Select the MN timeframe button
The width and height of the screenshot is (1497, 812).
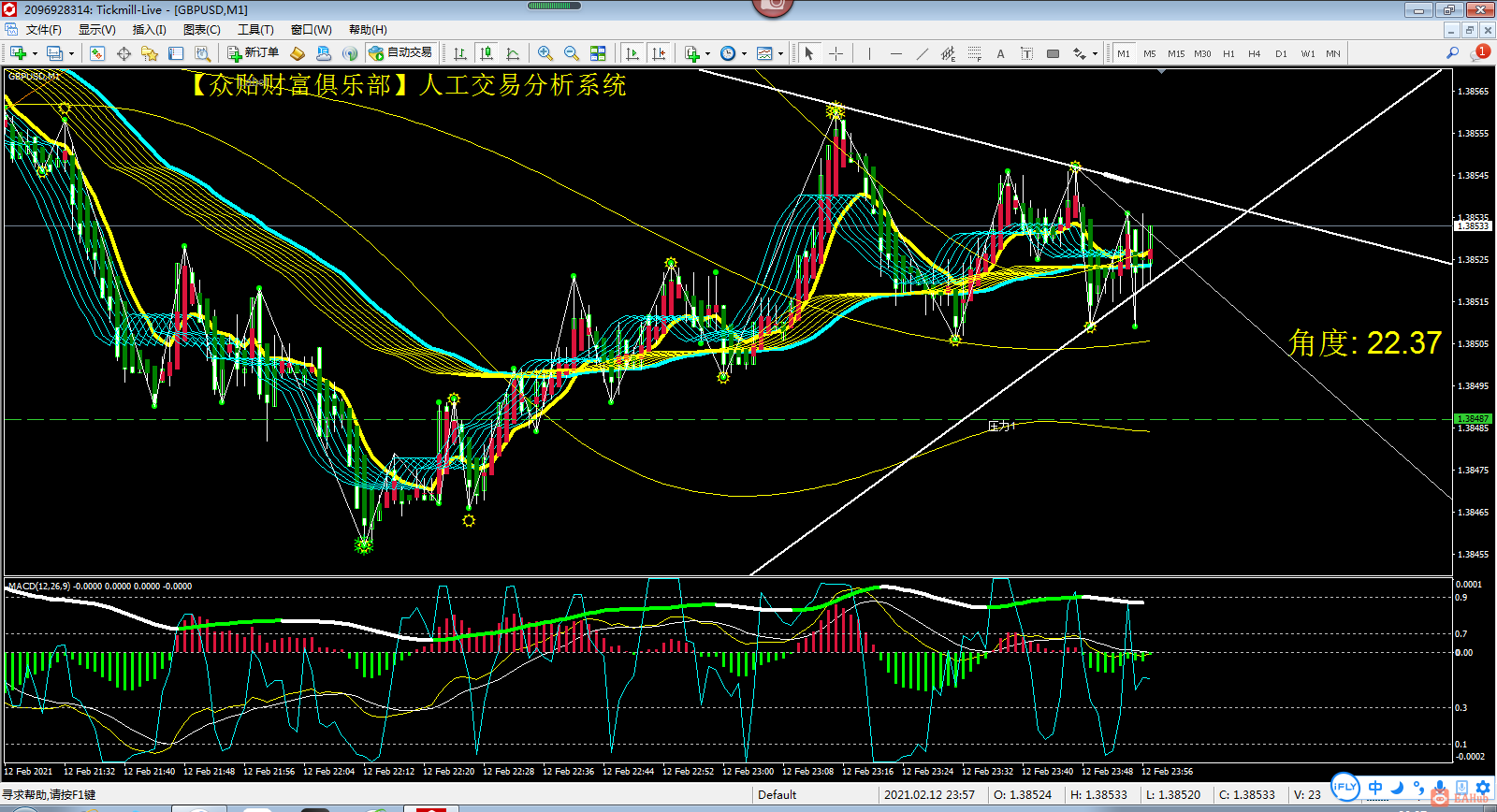[1333, 53]
